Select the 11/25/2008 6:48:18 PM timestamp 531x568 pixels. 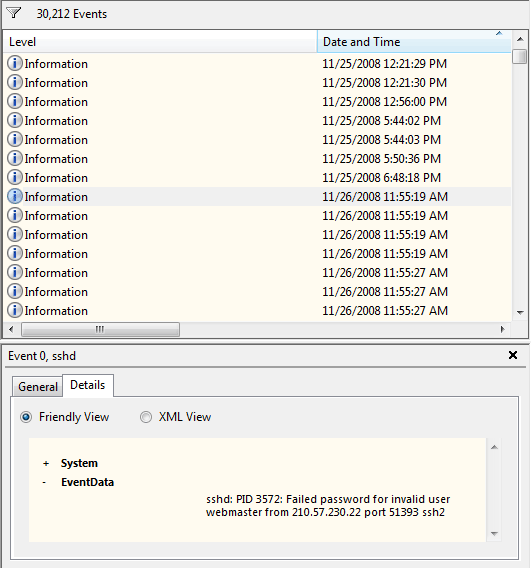point(381,178)
